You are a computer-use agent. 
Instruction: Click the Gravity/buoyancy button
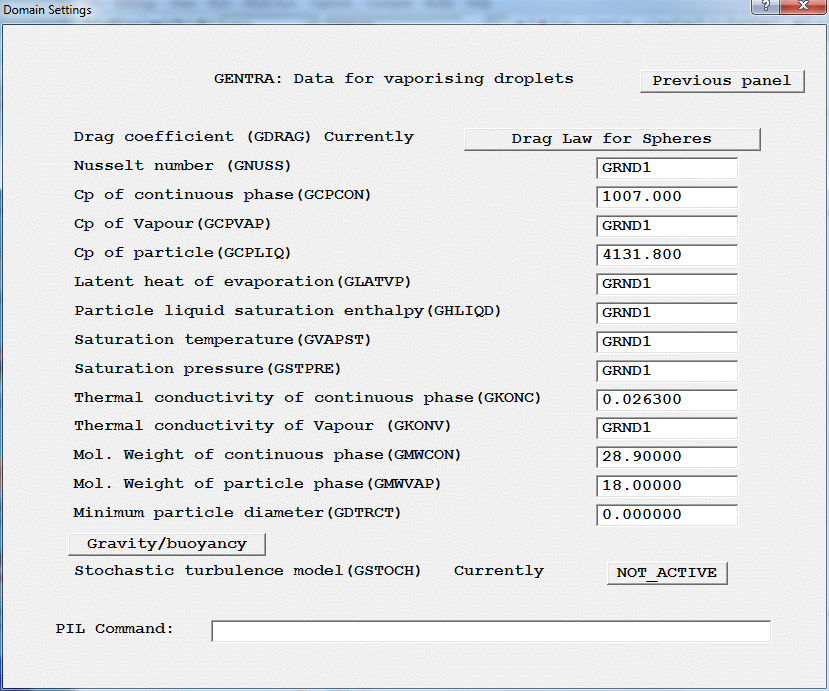[x=168, y=543]
